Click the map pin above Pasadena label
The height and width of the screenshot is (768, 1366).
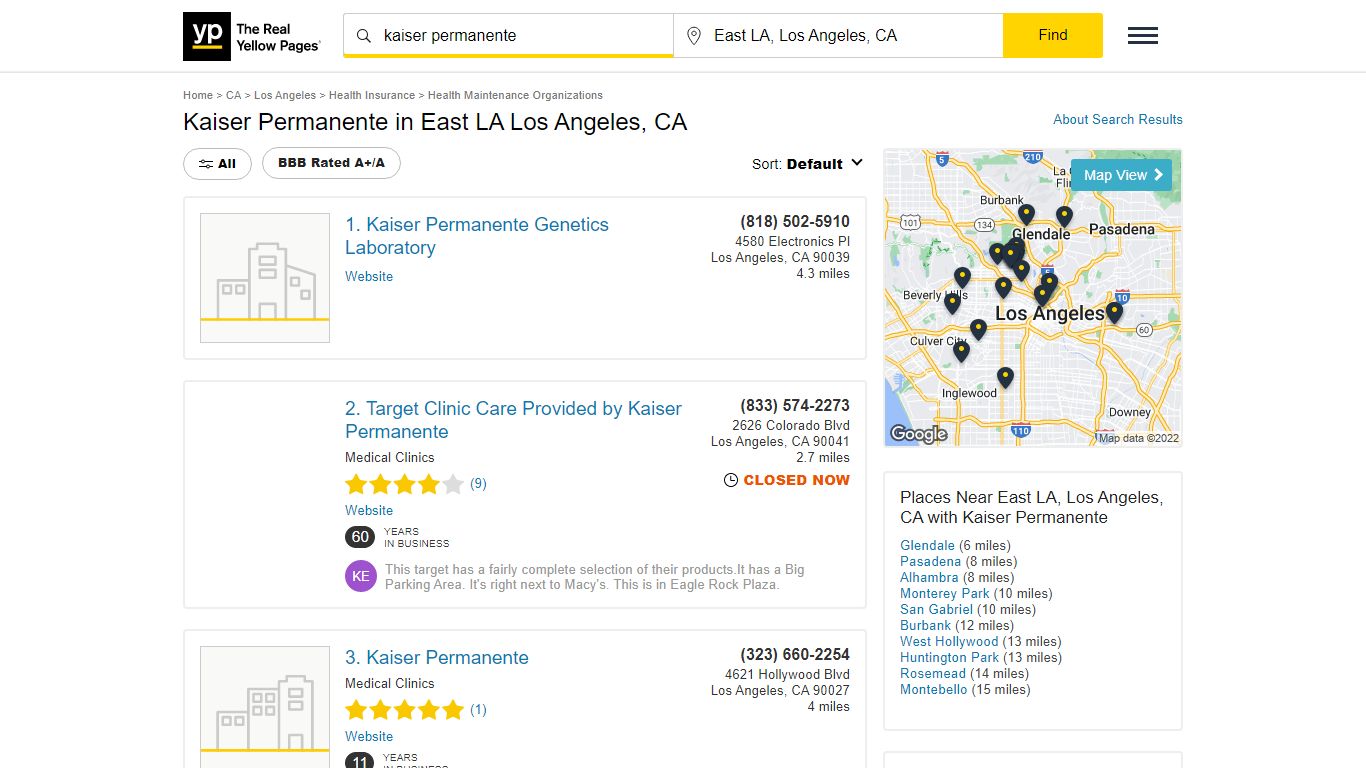coord(1064,216)
